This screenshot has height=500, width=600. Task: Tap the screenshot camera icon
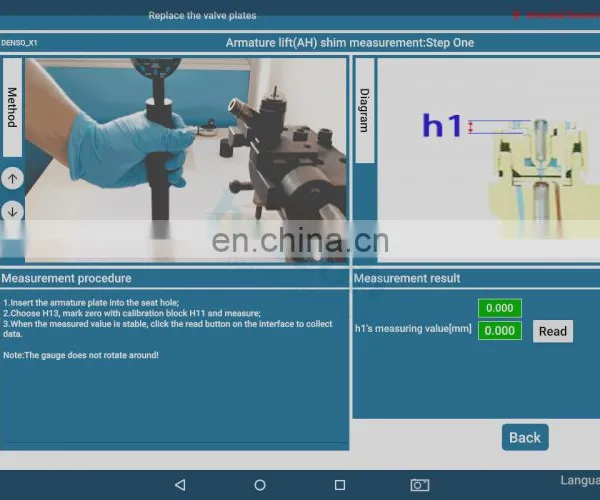pyautogui.click(x=420, y=485)
